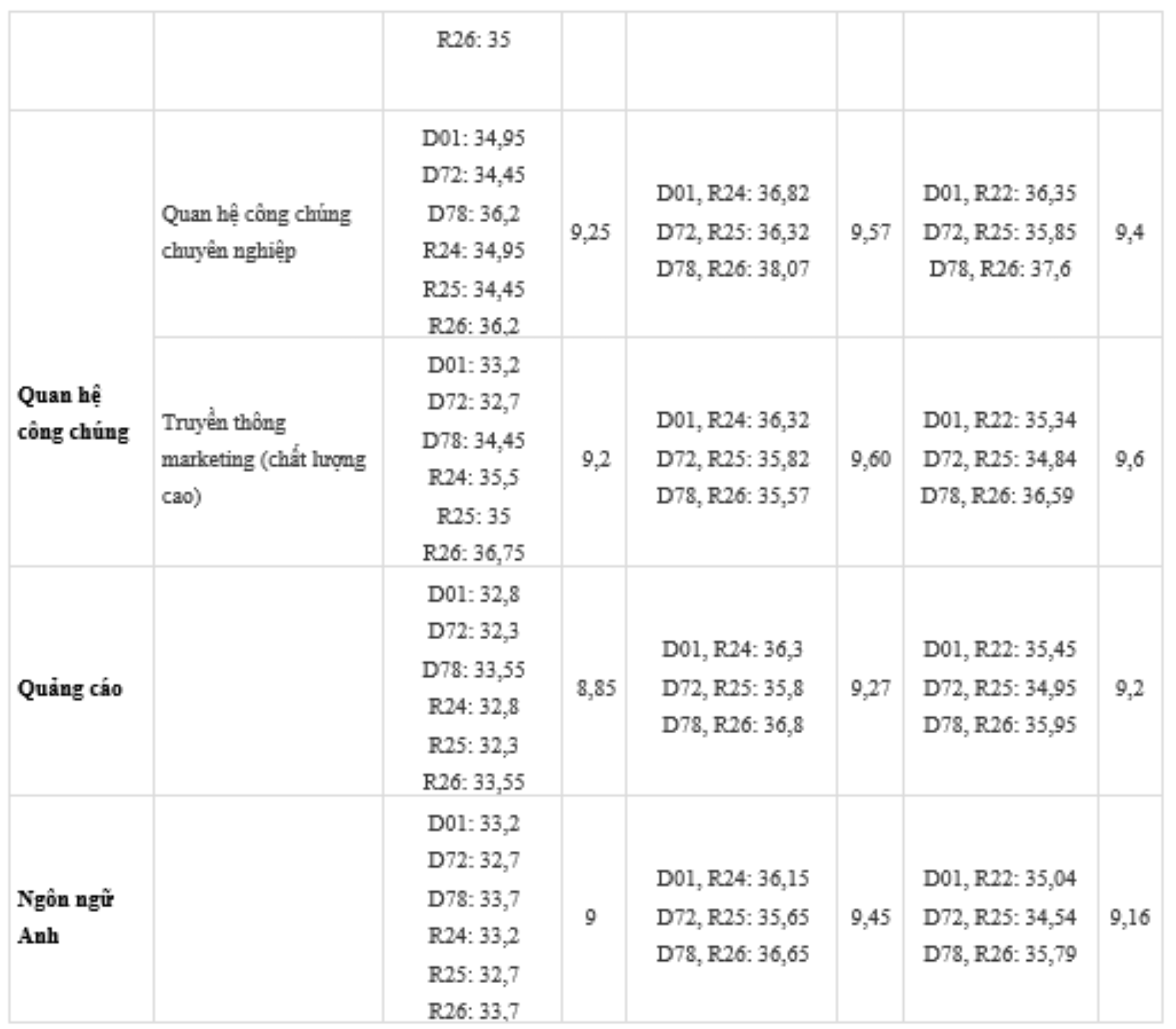This screenshot has width=1176, height=1029.
Task: Select the "Quan hệ công chúng chuyên nghiệp" cell
Action: (x=256, y=232)
